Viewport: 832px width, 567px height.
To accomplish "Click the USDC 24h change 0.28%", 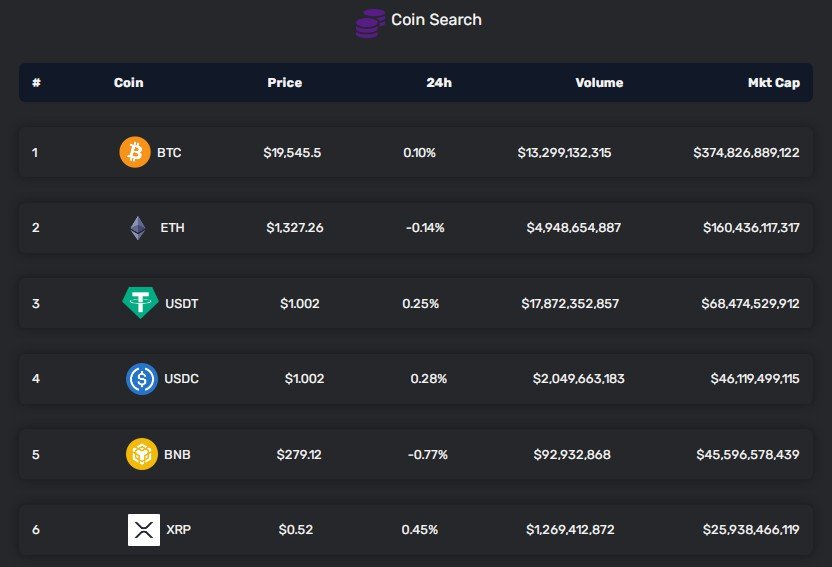I will [x=429, y=379].
